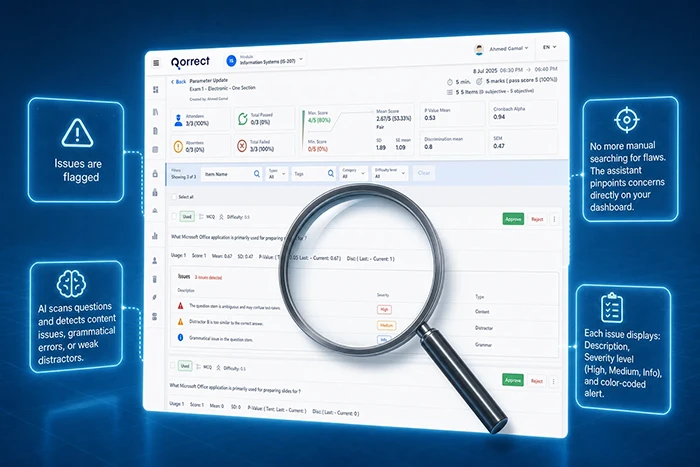Click the blue IS module avatar
Viewport: 700px width, 467px height.
pos(231,61)
